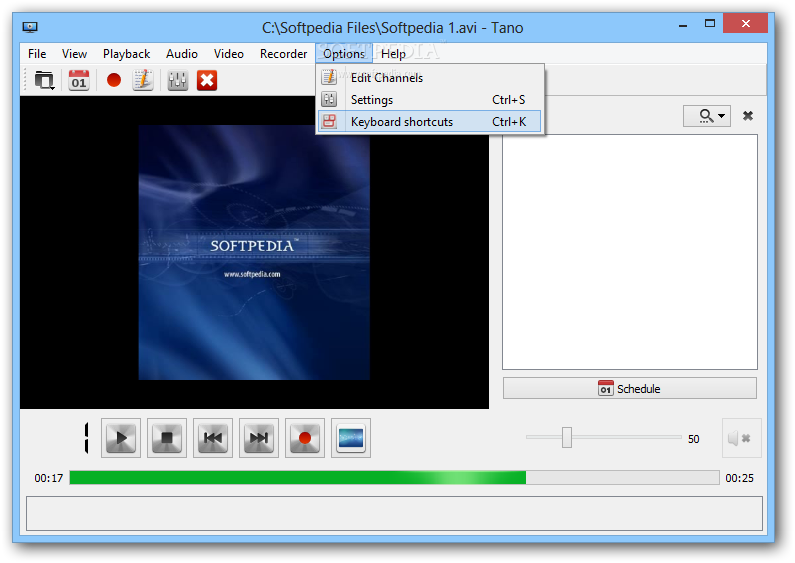This screenshot has width=795, height=563.
Task: Click the video display area
Action: coord(255,253)
